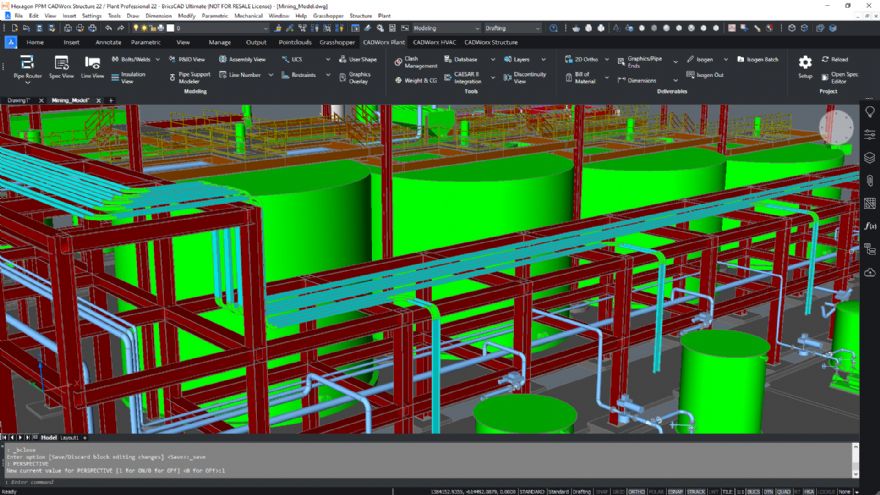Open the Pipe Router tool
The height and width of the screenshot is (495, 880).
pyautogui.click(x=27, y=66)
